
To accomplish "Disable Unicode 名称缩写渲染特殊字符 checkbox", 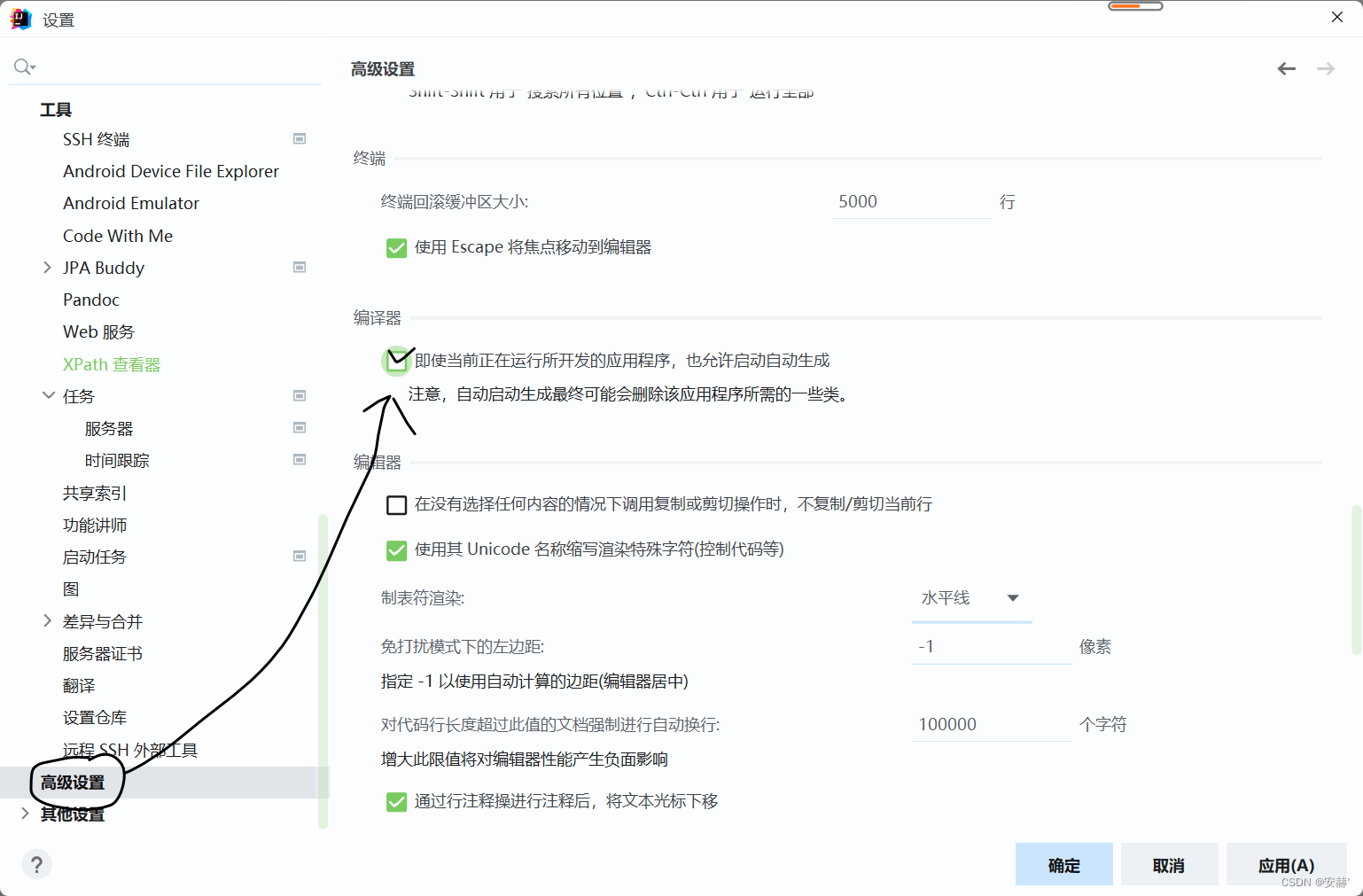I will pos(396,549).
